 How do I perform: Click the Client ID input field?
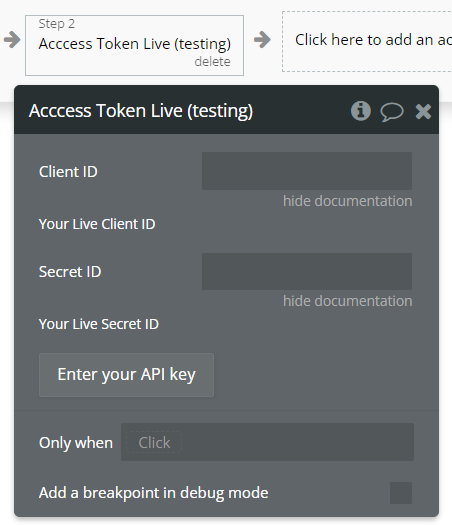307,171
